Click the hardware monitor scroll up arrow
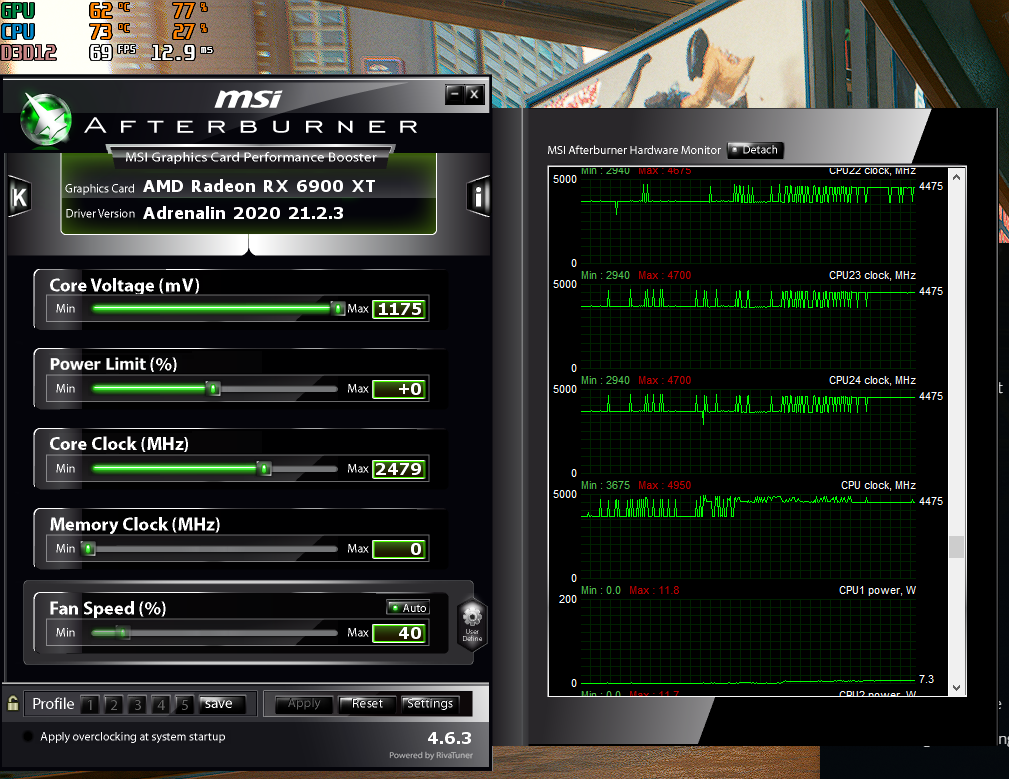The image size is (1009, 779). click(x=956, y=177)
